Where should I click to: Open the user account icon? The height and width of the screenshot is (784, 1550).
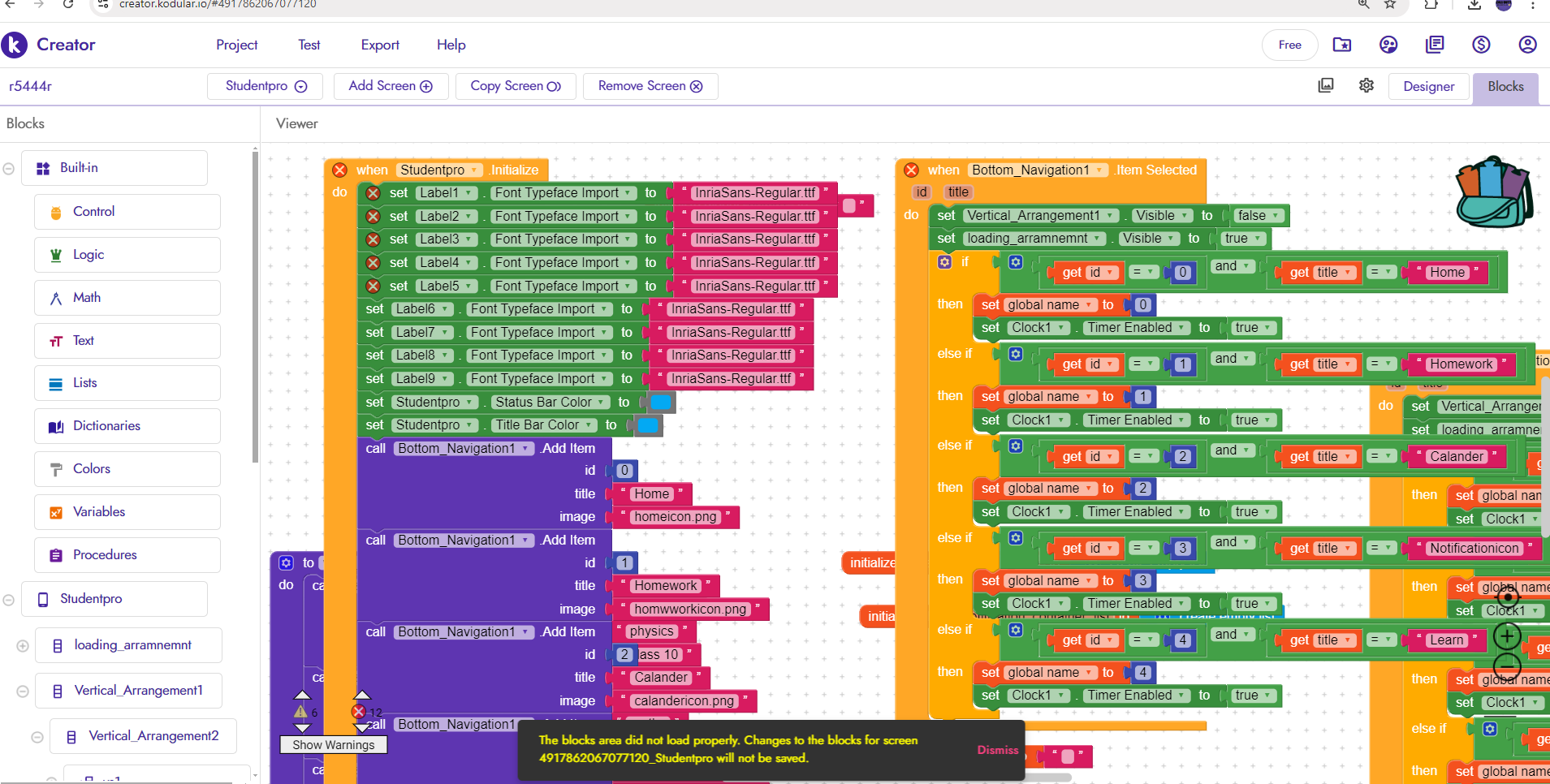(x=1527, y=45)
